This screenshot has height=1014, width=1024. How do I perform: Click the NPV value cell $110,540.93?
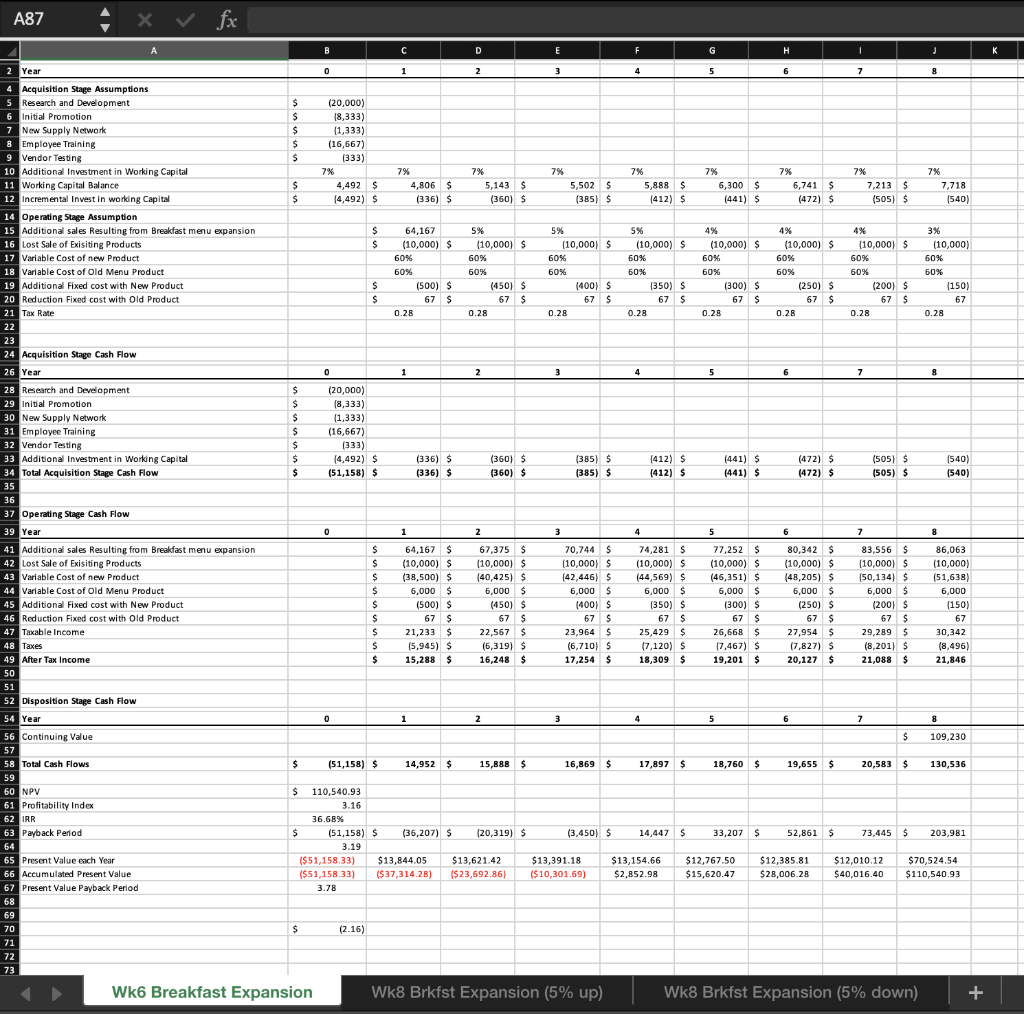[x=327, y=791]
